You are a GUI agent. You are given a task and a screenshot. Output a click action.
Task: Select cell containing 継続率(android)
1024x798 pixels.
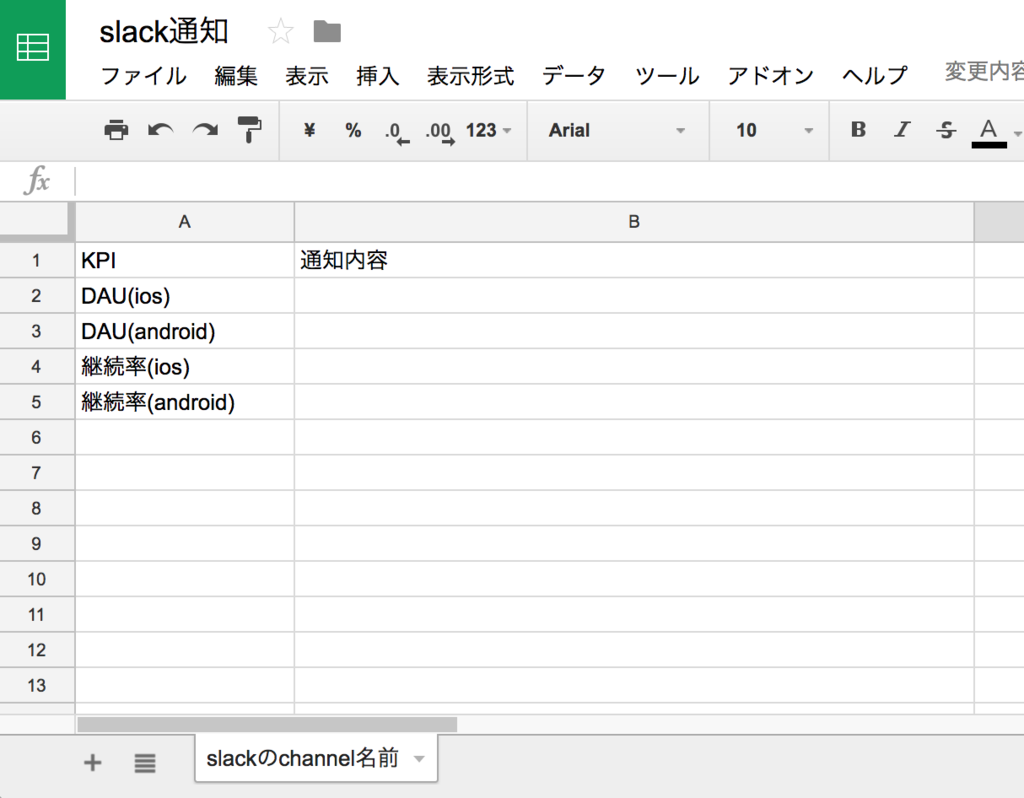coord(185,402)
